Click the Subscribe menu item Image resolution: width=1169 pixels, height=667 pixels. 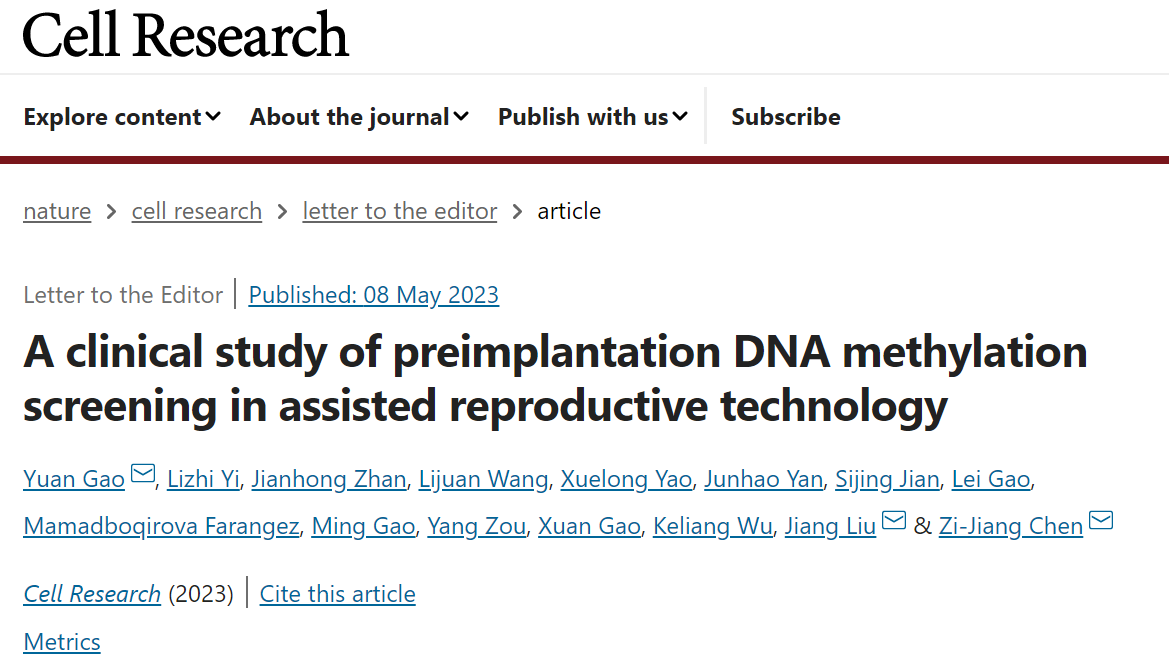[786, 117]
